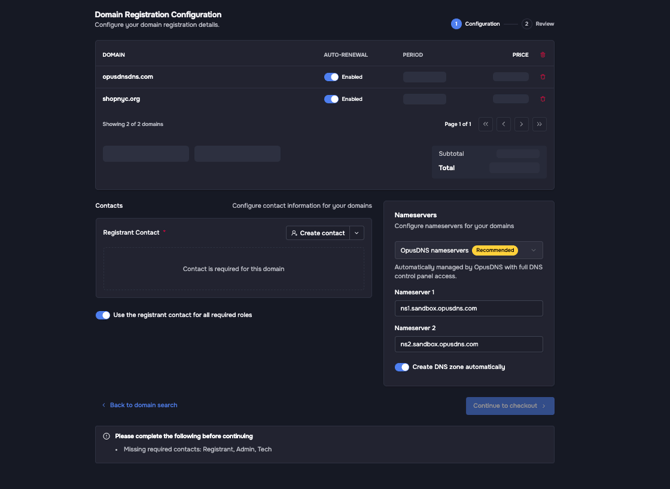Click 'Missing required contacts' message
Viewport: 670px width, 489px height.
pos(197,449)
